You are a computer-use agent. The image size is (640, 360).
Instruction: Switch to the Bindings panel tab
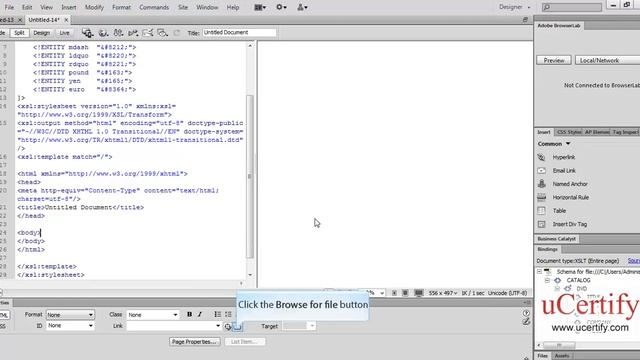click(547, 249)
